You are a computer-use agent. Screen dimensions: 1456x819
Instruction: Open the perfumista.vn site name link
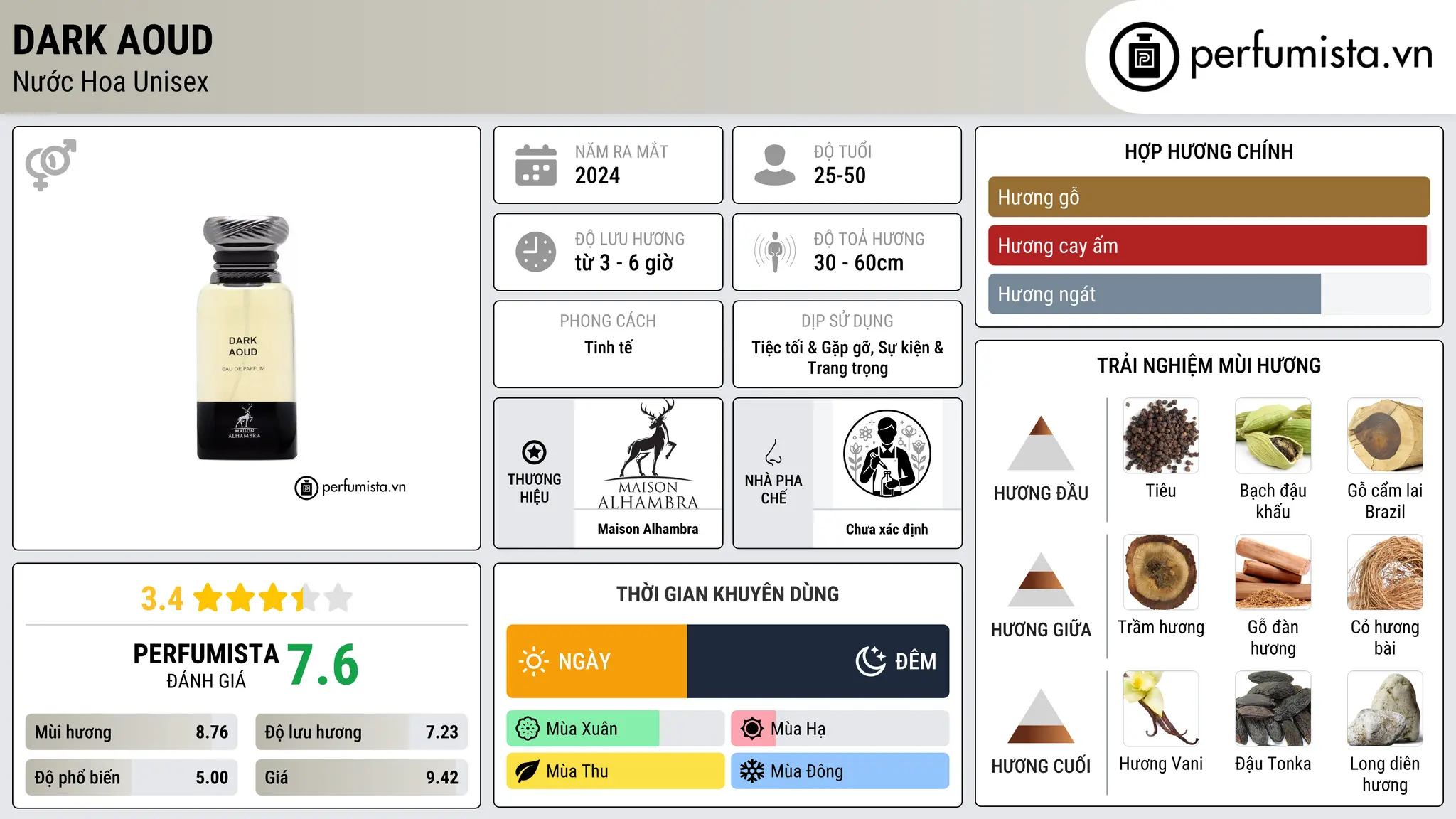coord(1311,54)
